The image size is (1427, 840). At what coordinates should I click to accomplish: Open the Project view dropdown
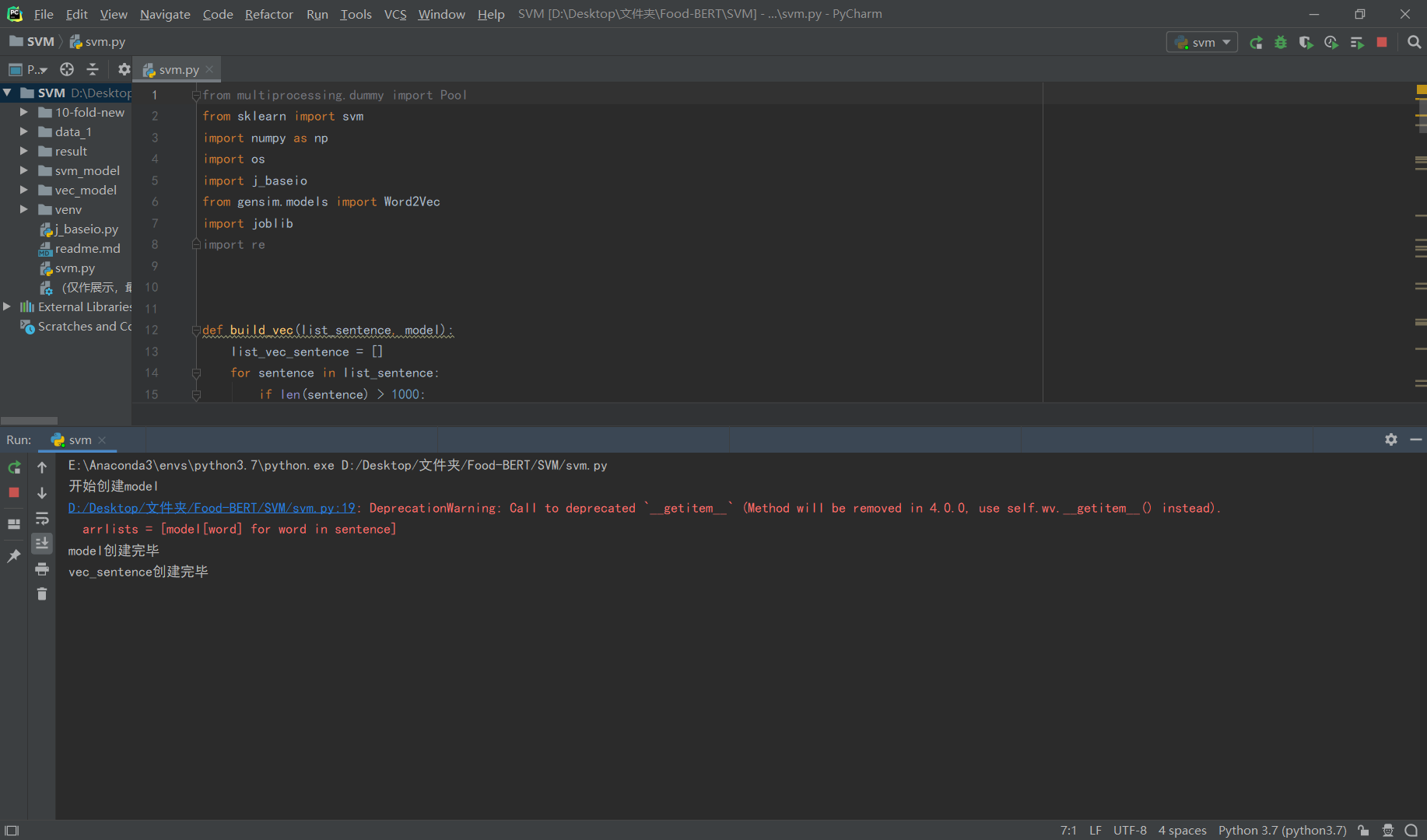[28, 69]
